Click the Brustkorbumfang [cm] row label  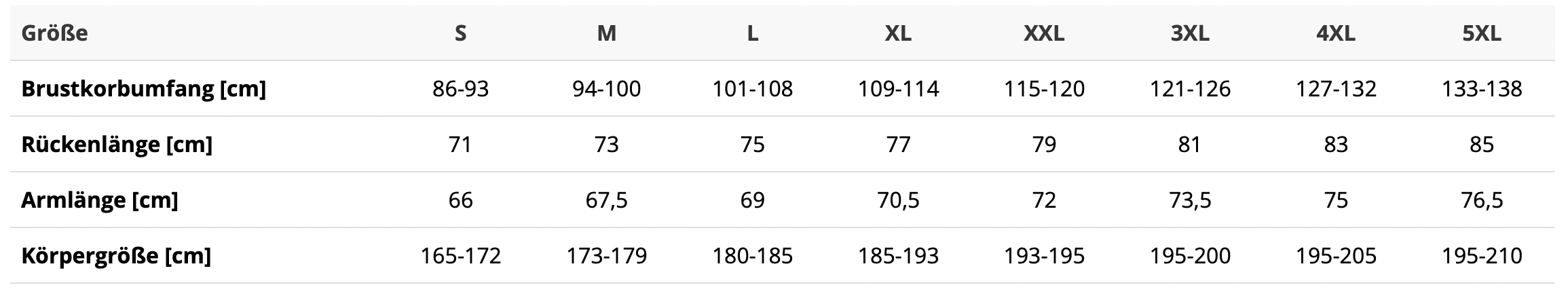(x=143, y=89)
